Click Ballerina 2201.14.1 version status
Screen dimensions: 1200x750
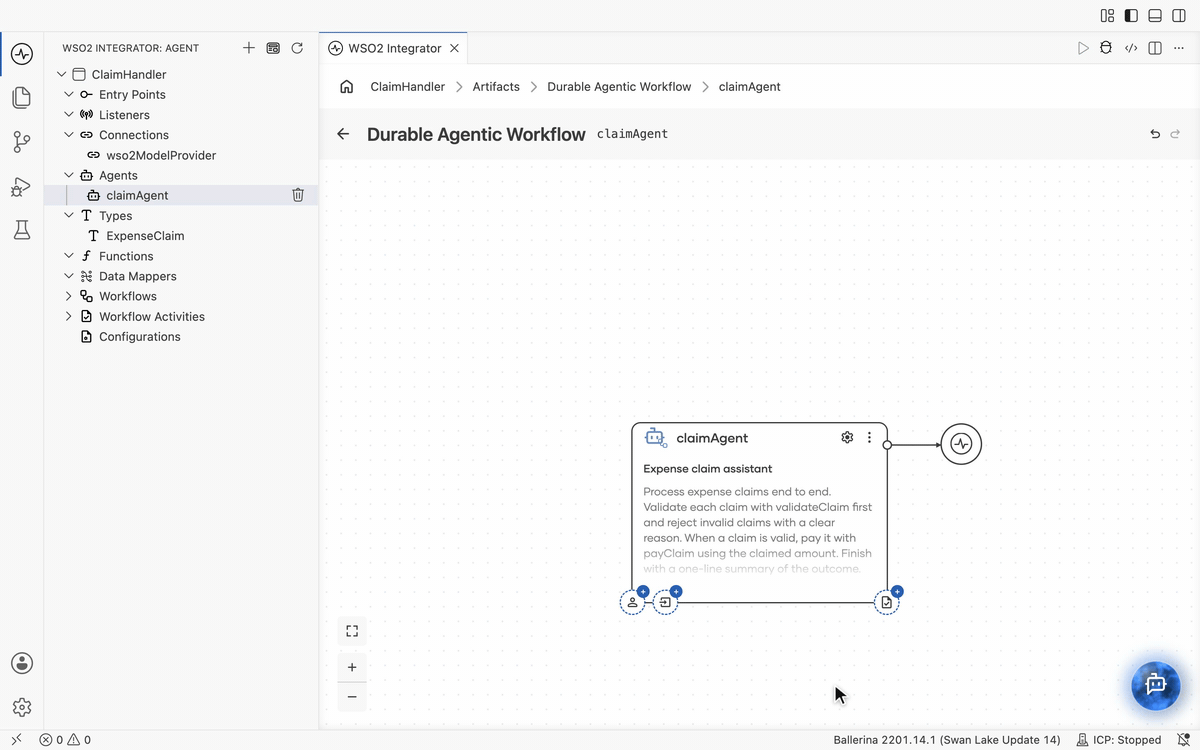click(947, 740)
